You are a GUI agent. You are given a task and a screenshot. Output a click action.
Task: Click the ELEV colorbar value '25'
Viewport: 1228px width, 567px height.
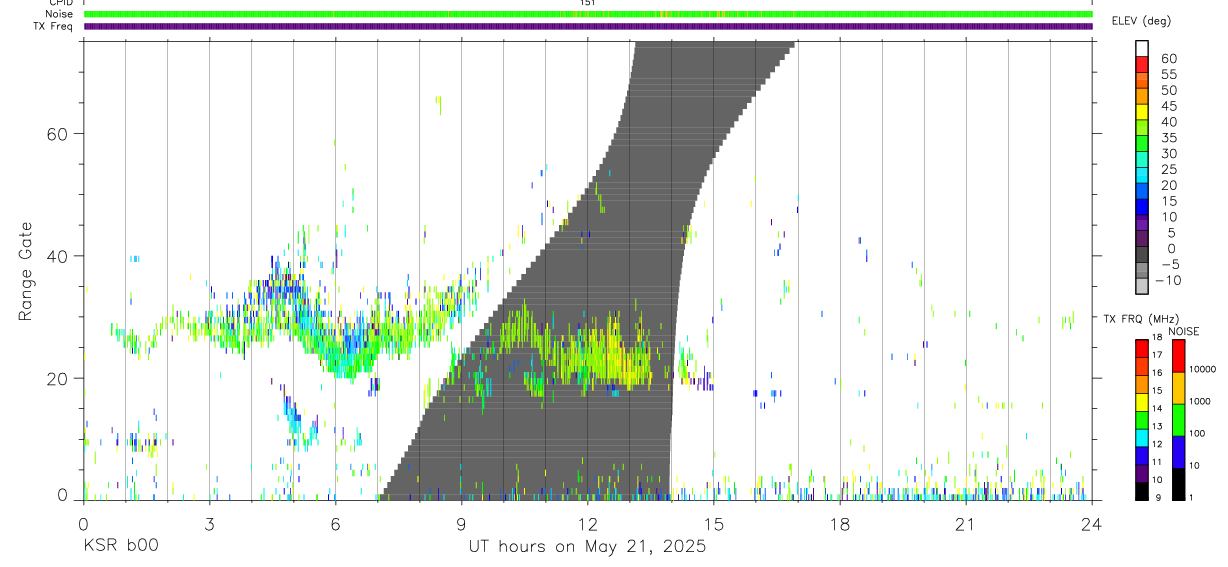point(1168,170)
